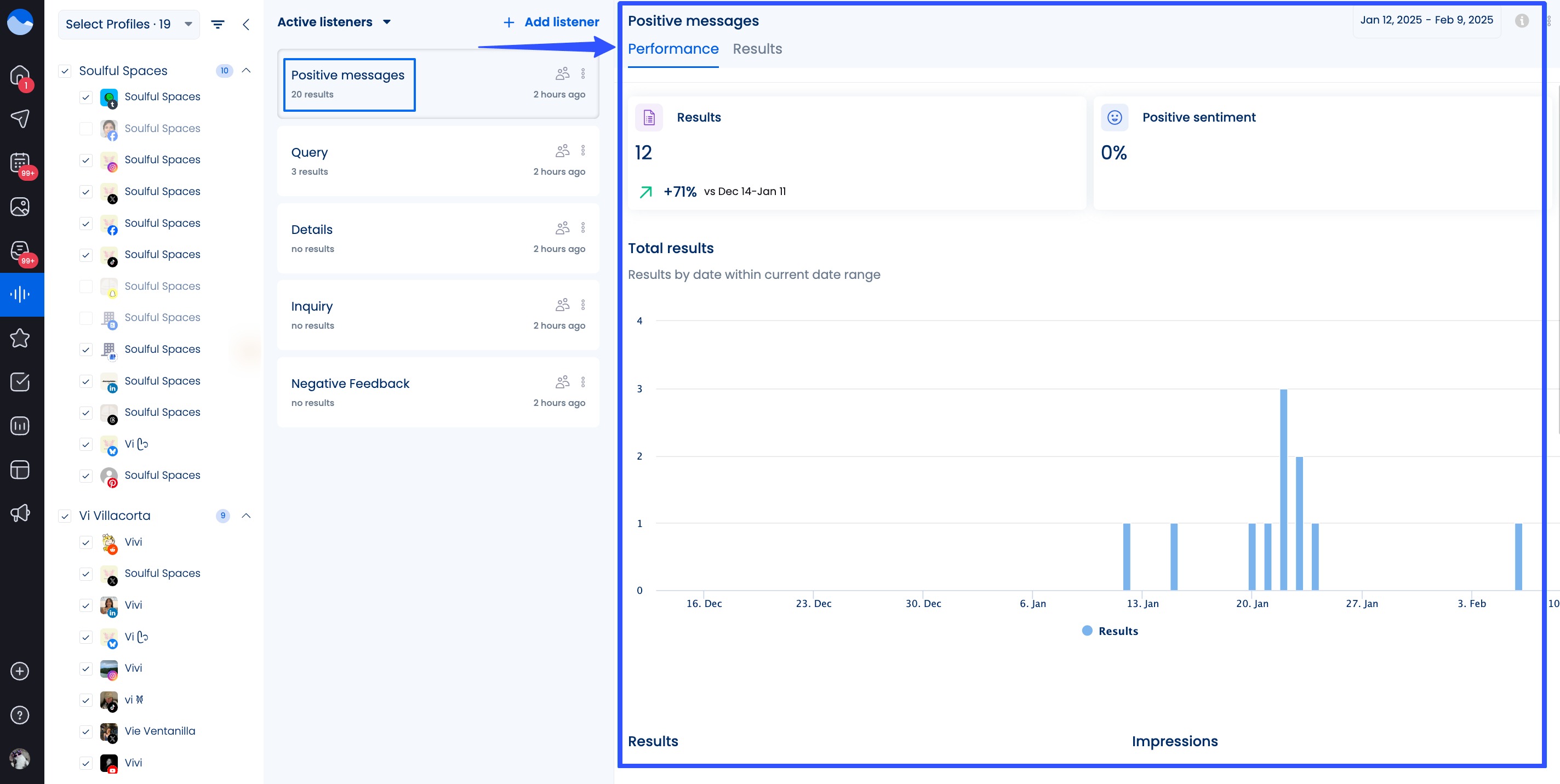
Task: Open the Jan 12 - Feb 9 date range picker
Action: click(x=1426, y=19)
